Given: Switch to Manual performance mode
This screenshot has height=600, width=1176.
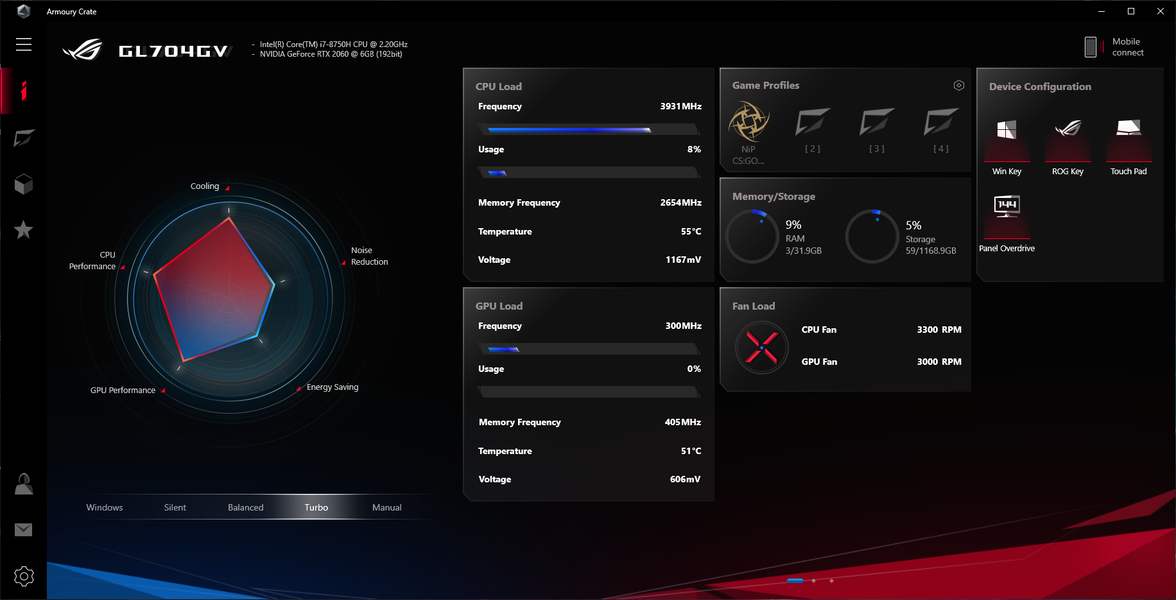Looking at the screenshot, I should click(387, 508).
